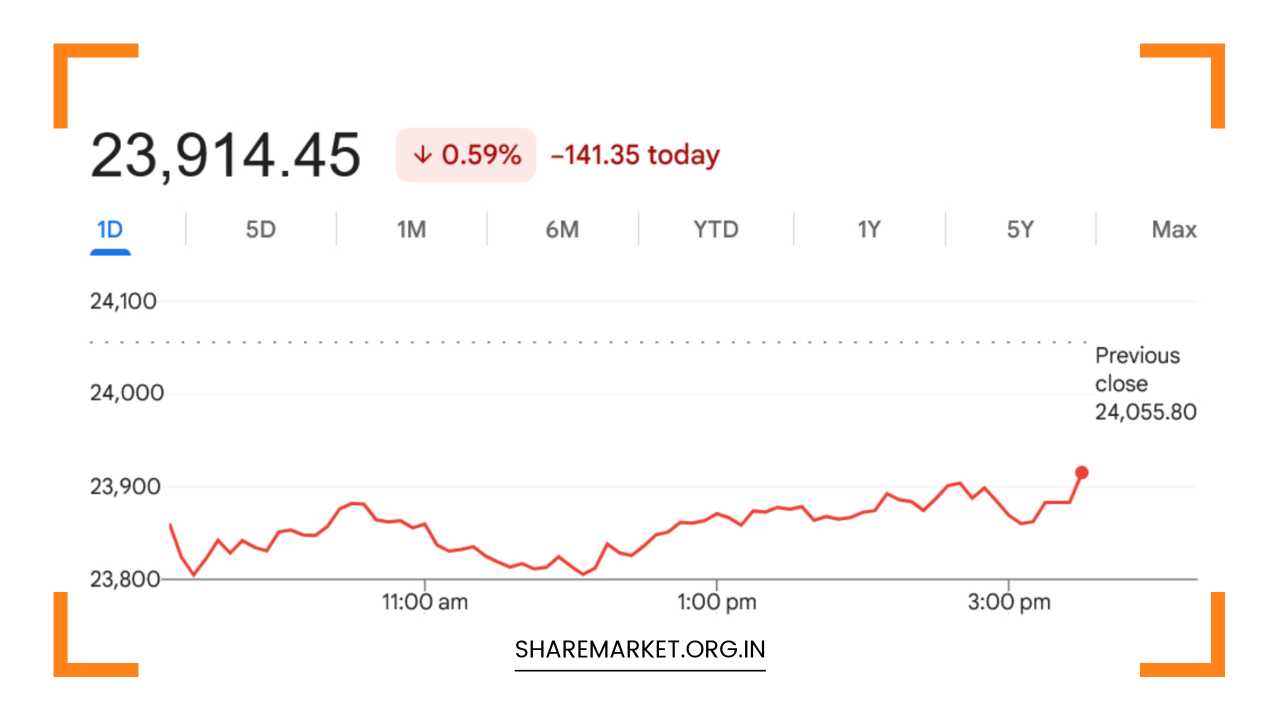Switch to the YTD view

716,230
